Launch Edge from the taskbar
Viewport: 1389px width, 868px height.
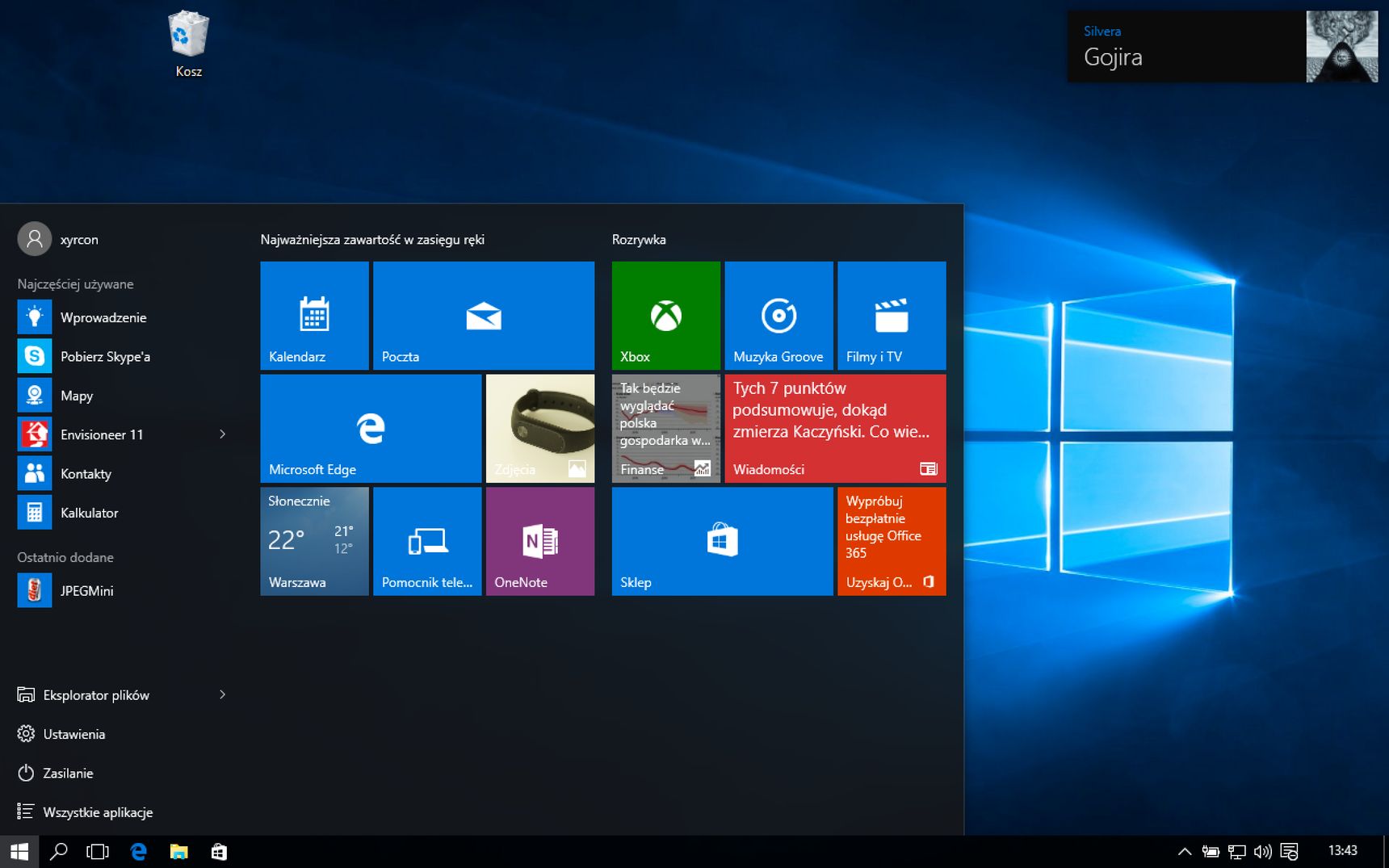tap(138, 852)
